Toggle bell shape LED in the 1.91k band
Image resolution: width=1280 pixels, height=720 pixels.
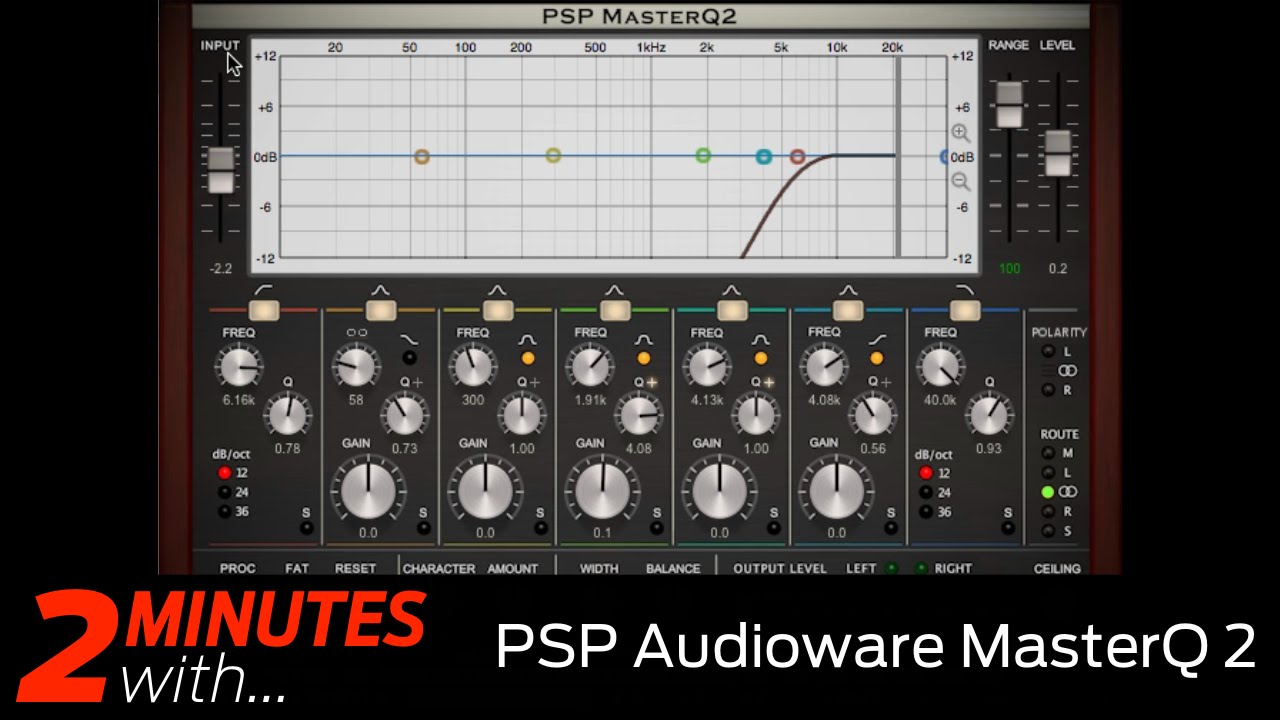point(644,358)
